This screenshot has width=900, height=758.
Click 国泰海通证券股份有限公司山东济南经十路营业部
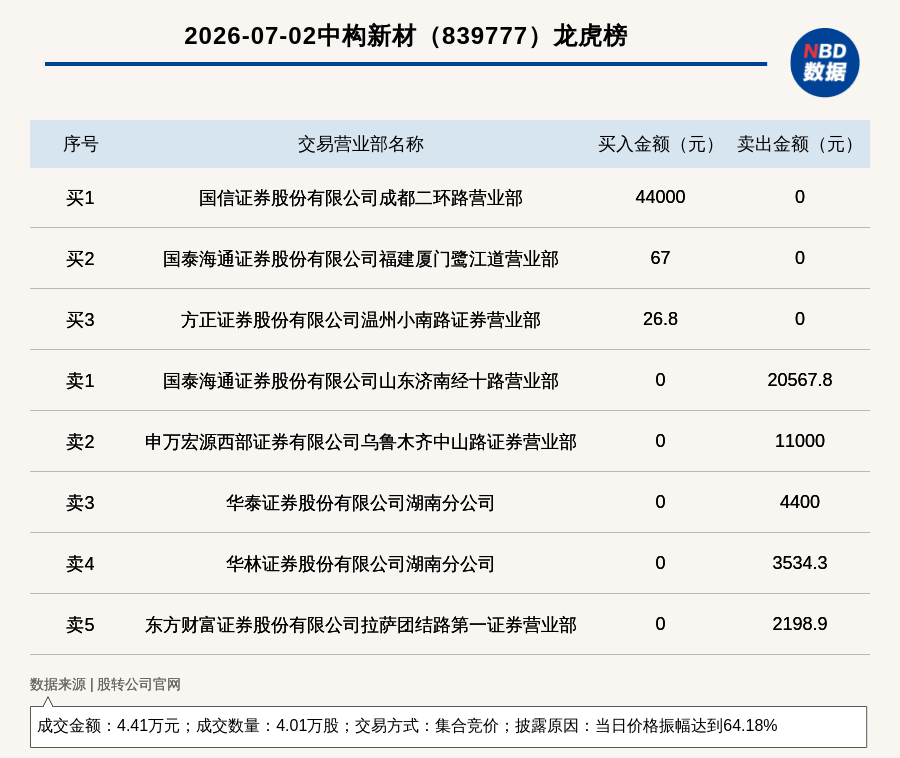(x=360, y=380)
